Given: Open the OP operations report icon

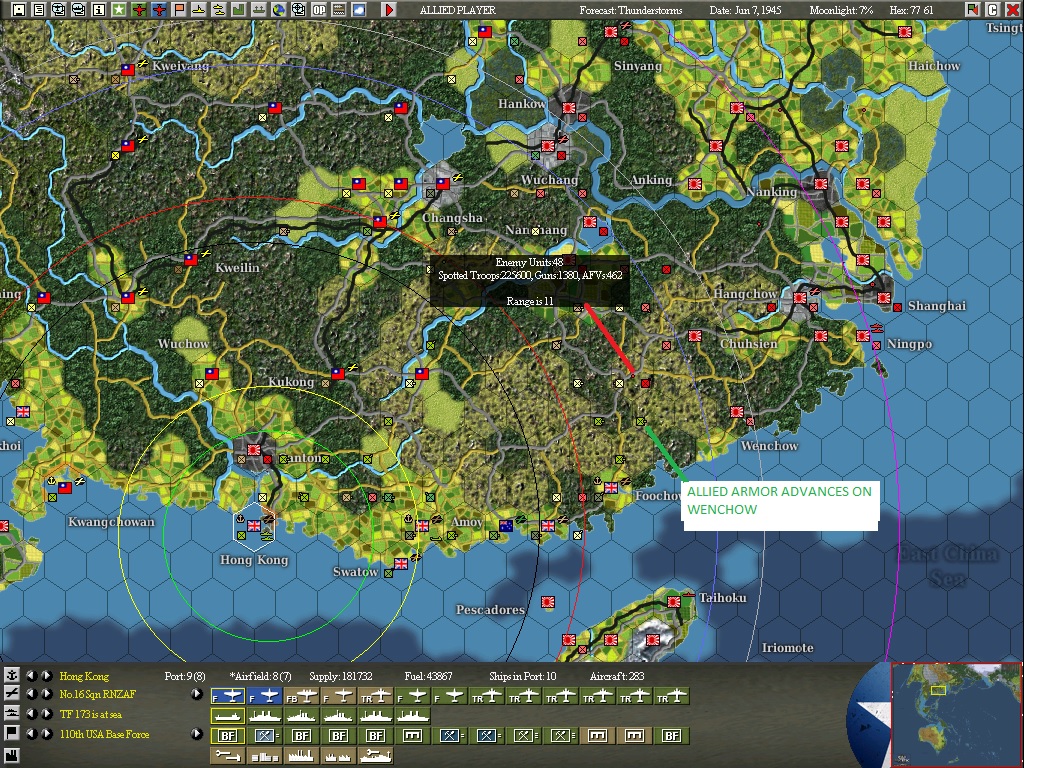Looking at the screenshot, I should [x=319, y=10].
